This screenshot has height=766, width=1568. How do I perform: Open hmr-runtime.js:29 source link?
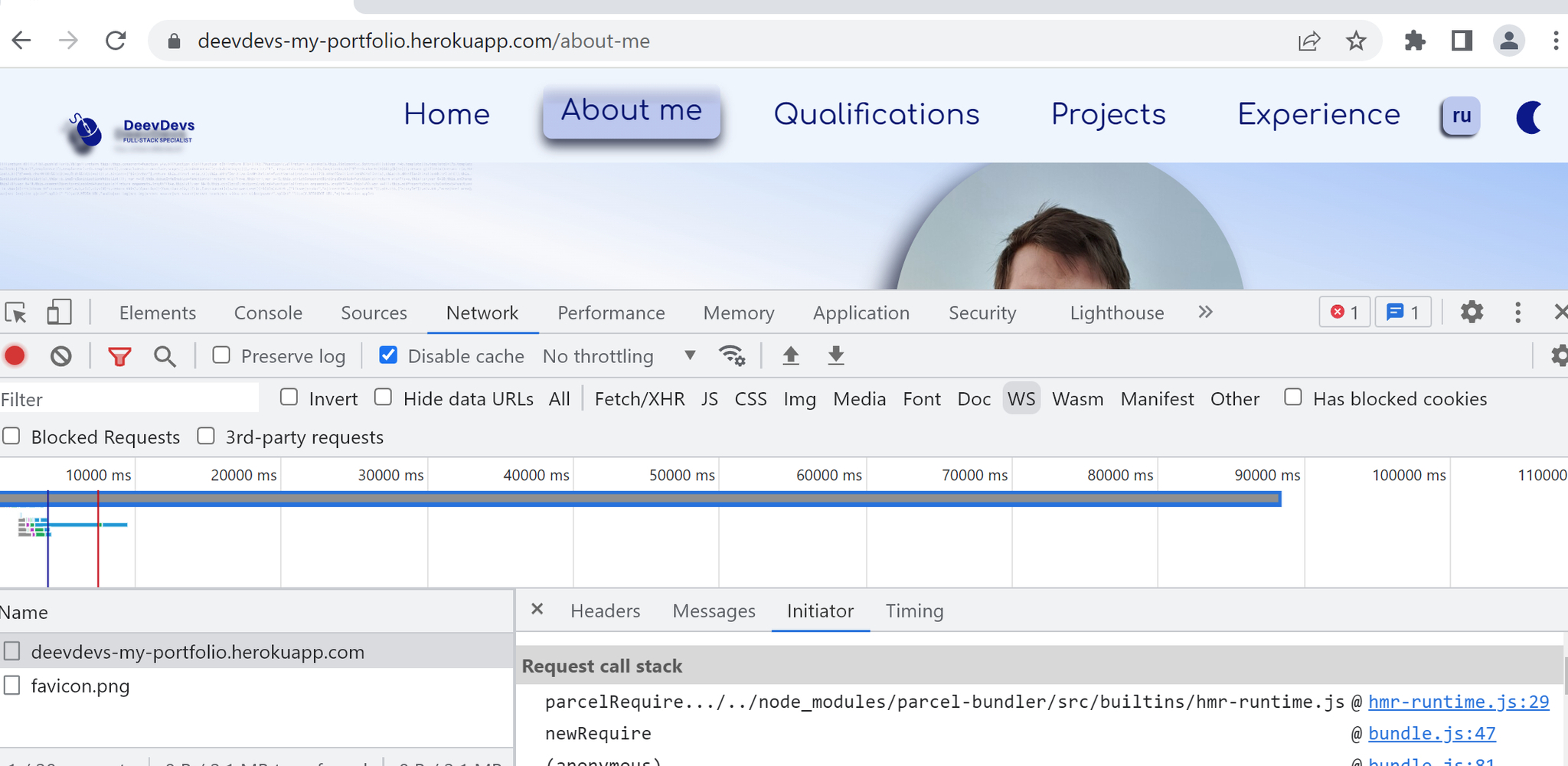[x=1458, y=702]
